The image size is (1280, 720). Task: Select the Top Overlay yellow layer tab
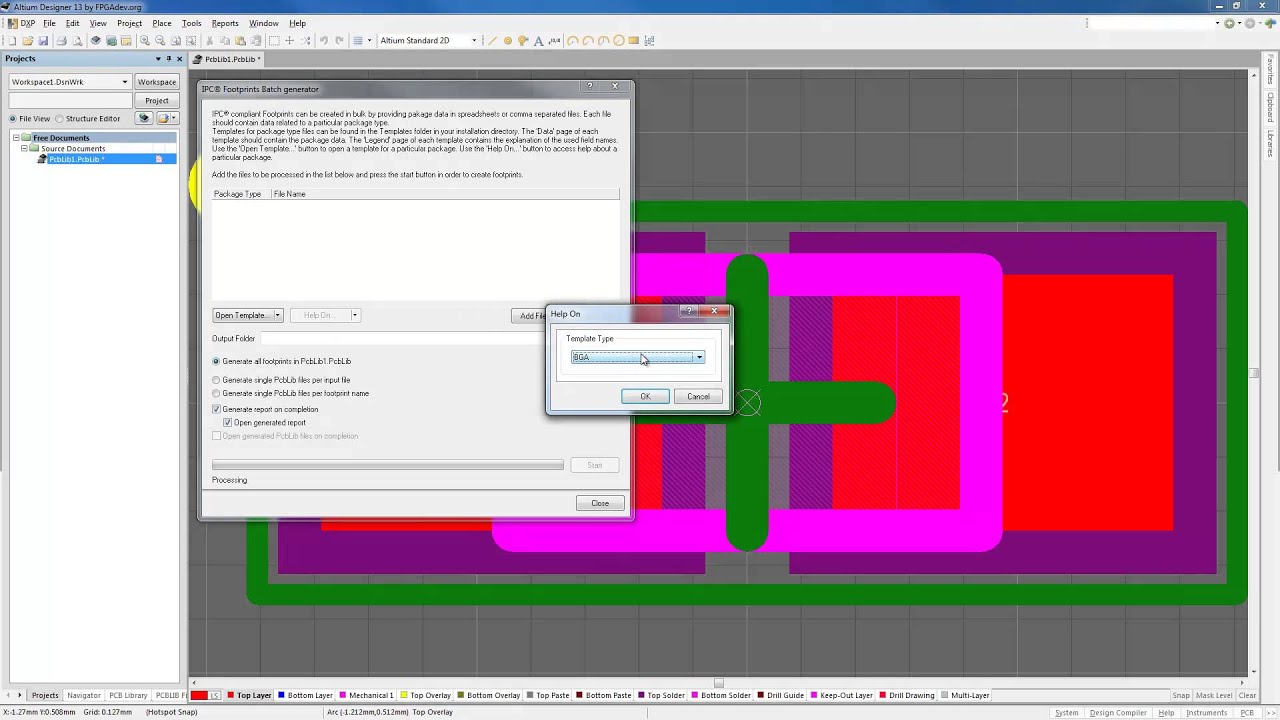tap(427, 695)
